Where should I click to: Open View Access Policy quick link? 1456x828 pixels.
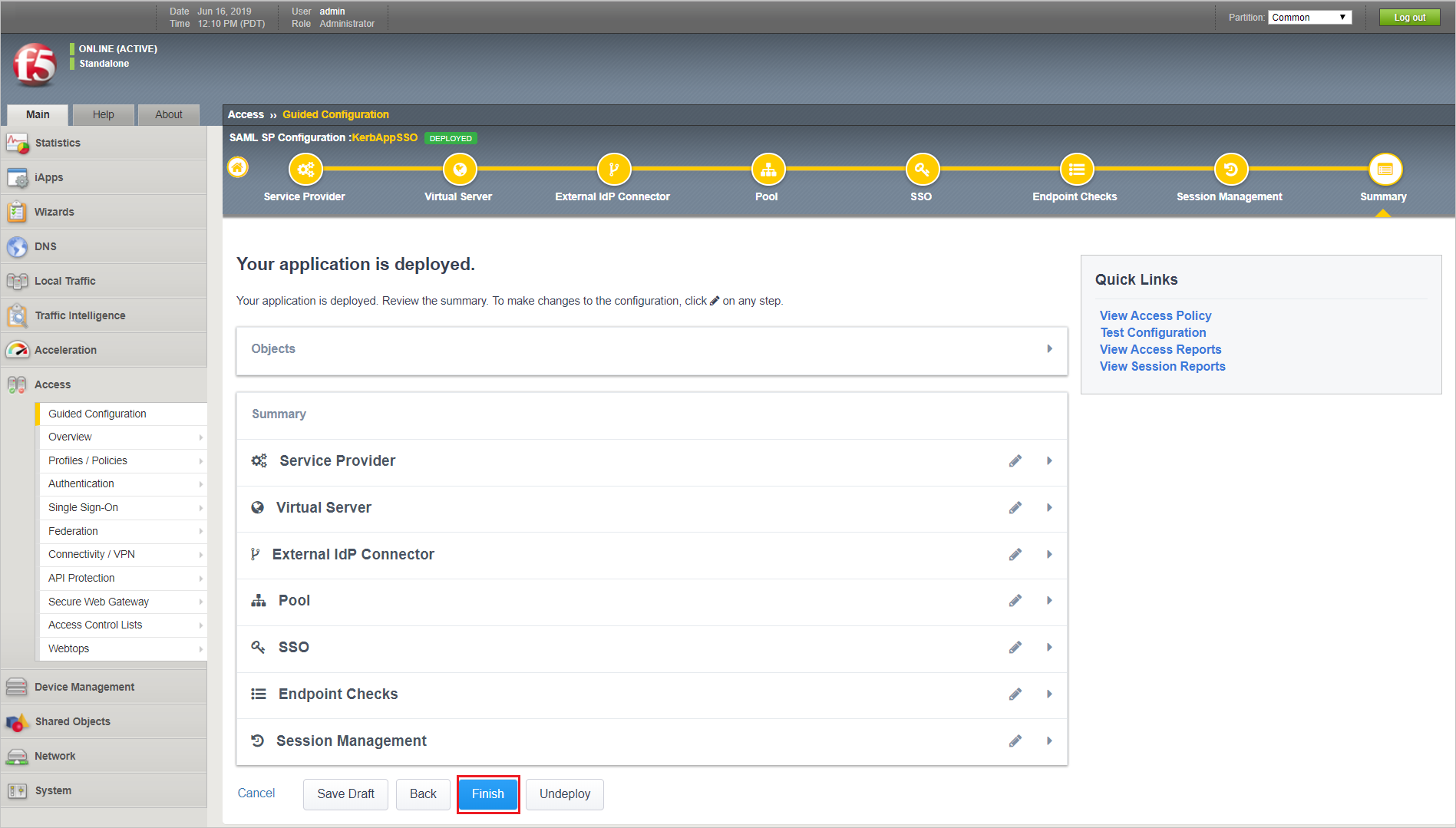[1155, 315]
